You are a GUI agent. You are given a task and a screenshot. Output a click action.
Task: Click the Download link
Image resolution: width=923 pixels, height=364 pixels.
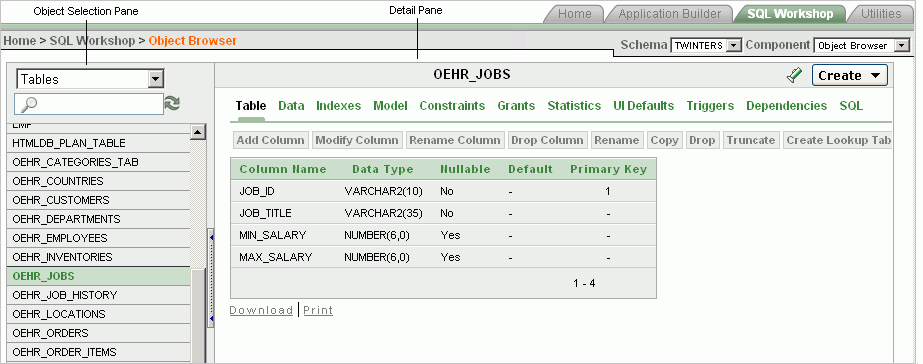[261, 310]
